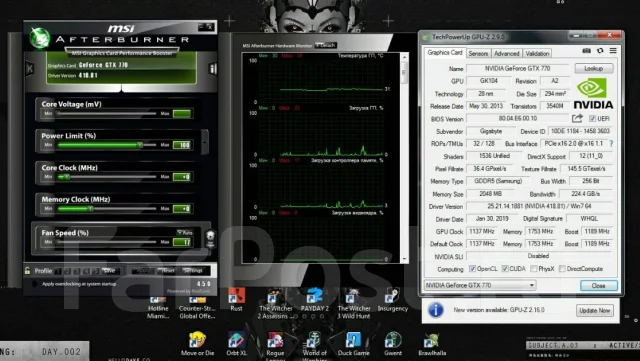Open Rust desktop shortcut
The image size is (640, 361).
click(236, 300)
